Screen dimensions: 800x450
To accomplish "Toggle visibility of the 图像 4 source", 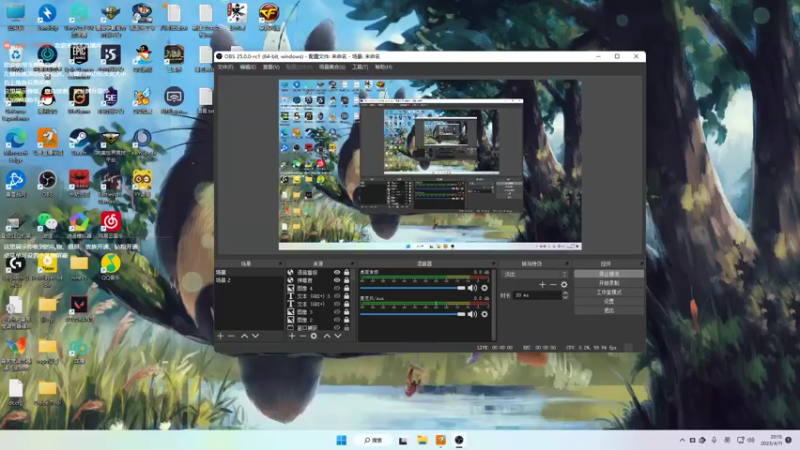I will (x=337, y=288).
